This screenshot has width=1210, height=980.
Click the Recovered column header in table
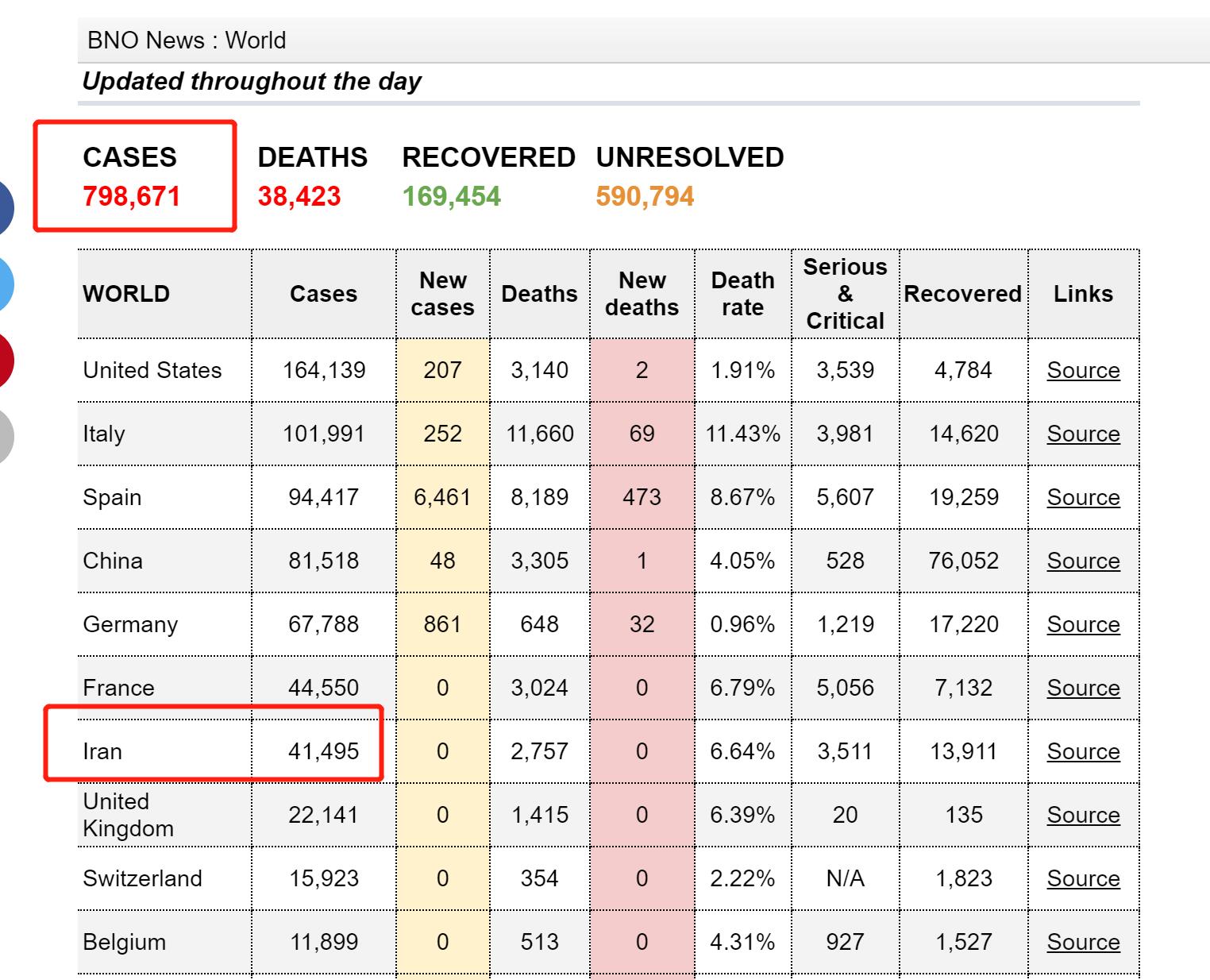point(962,294)
